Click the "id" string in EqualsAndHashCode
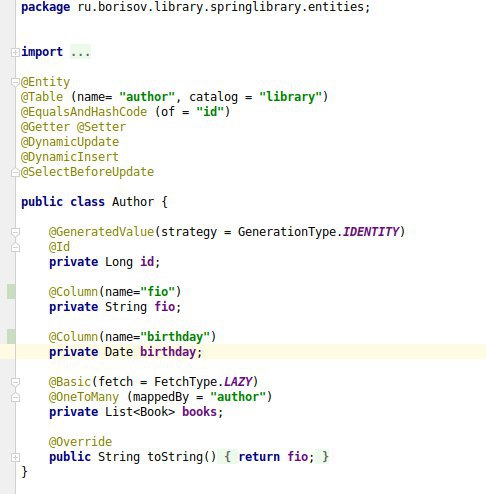Image resolution: width=486 pixels, height=494 pixels. 210,112
